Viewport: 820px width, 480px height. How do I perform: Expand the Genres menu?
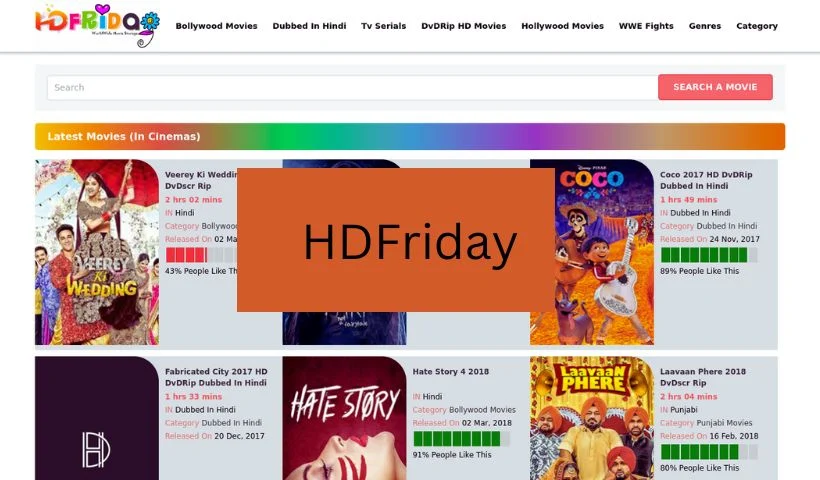(704, 26)
